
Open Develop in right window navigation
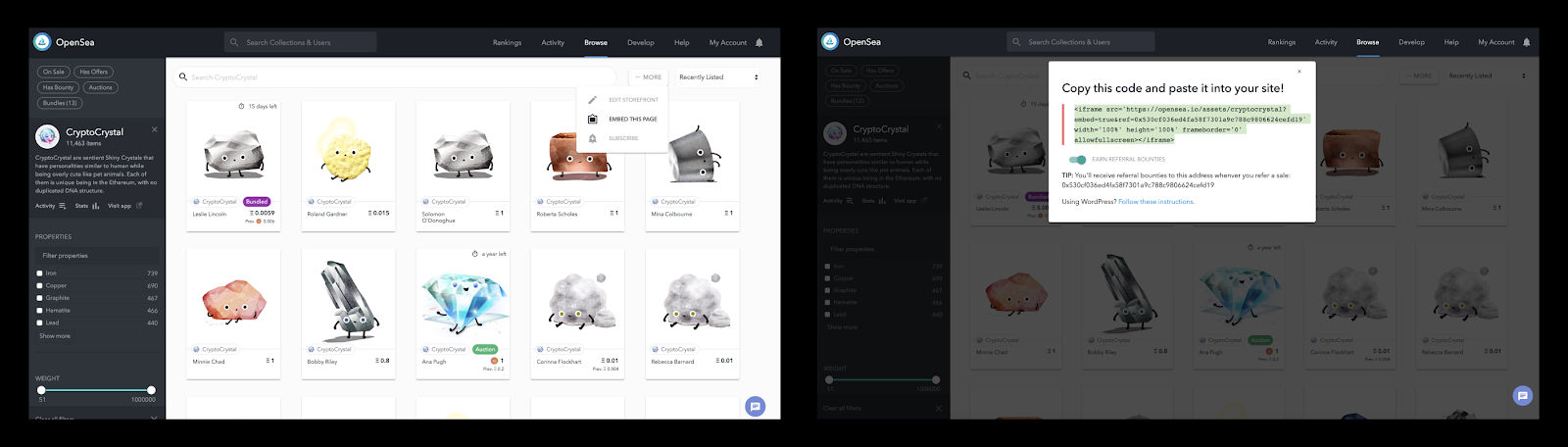(1411, 42)
